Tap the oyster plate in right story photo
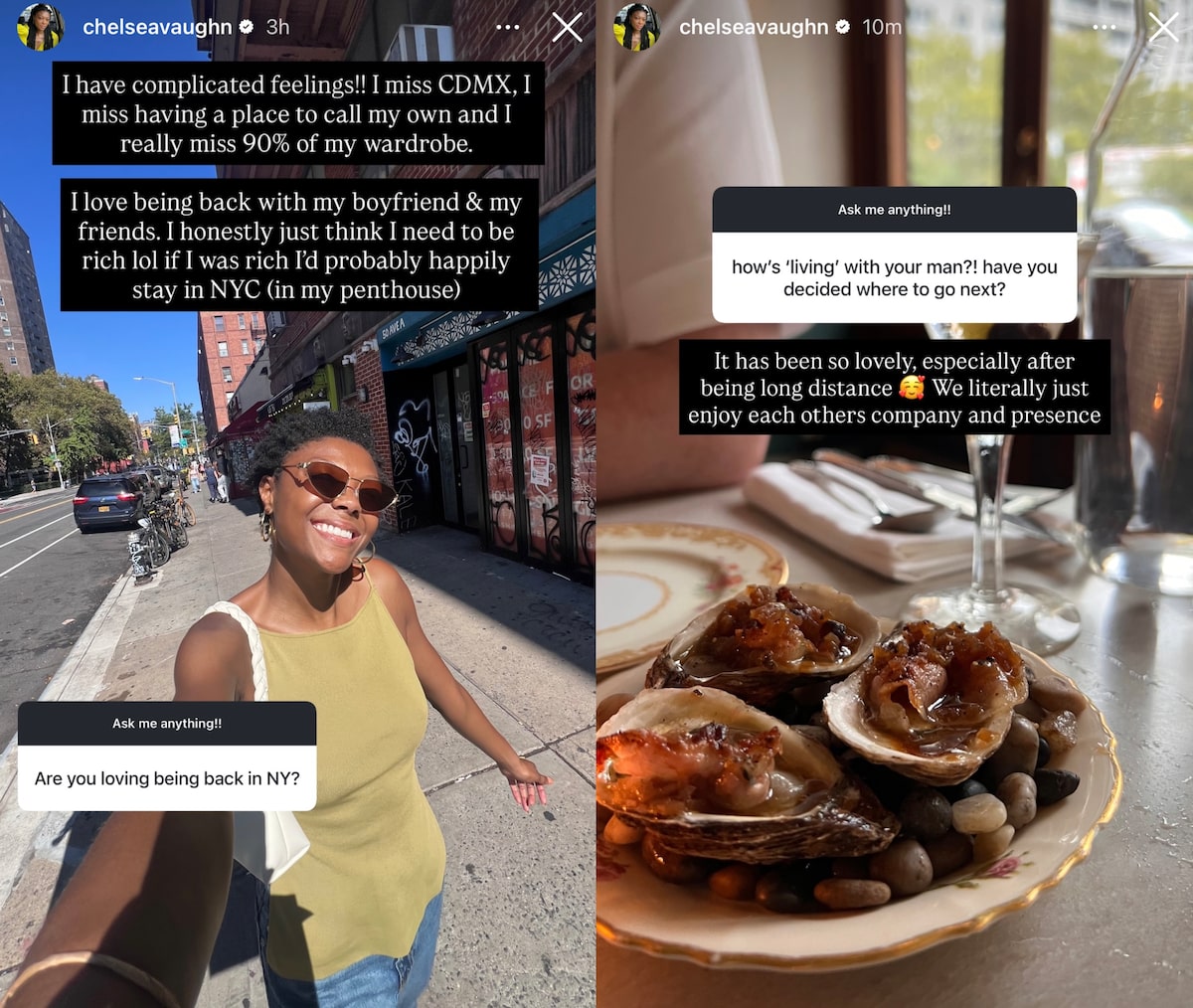 (855, 785)
